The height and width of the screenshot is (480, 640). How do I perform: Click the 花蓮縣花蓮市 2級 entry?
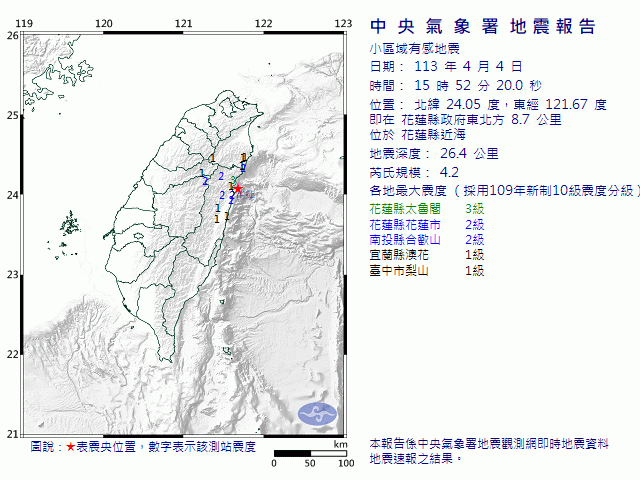[427, 224]
